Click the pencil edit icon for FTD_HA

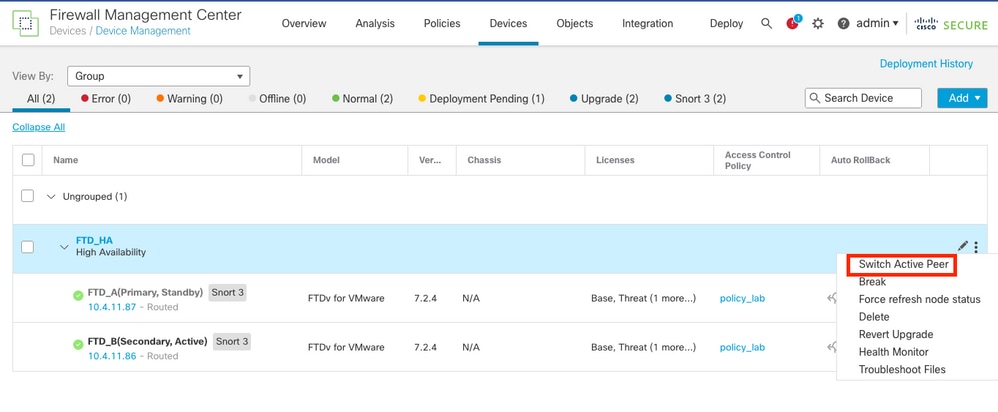pyautogui.click(x=962, y=246)
